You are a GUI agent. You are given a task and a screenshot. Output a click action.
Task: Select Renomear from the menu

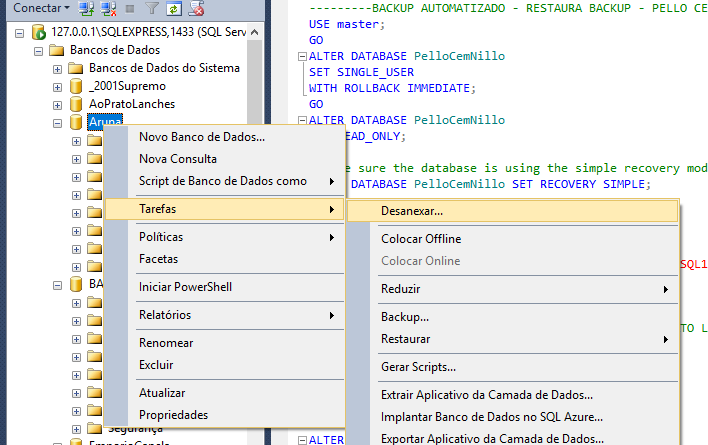(224, 343)
